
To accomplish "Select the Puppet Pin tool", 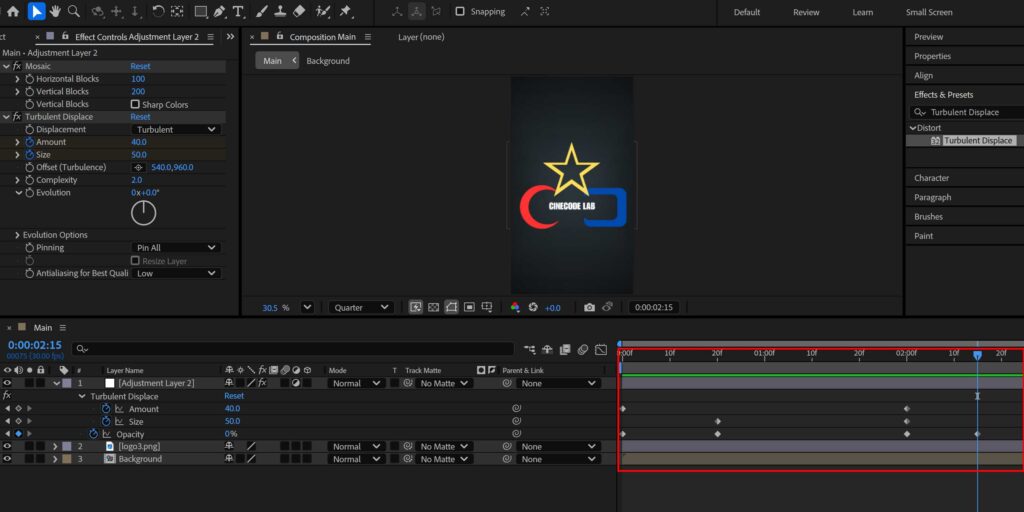I will coord(345,11).
